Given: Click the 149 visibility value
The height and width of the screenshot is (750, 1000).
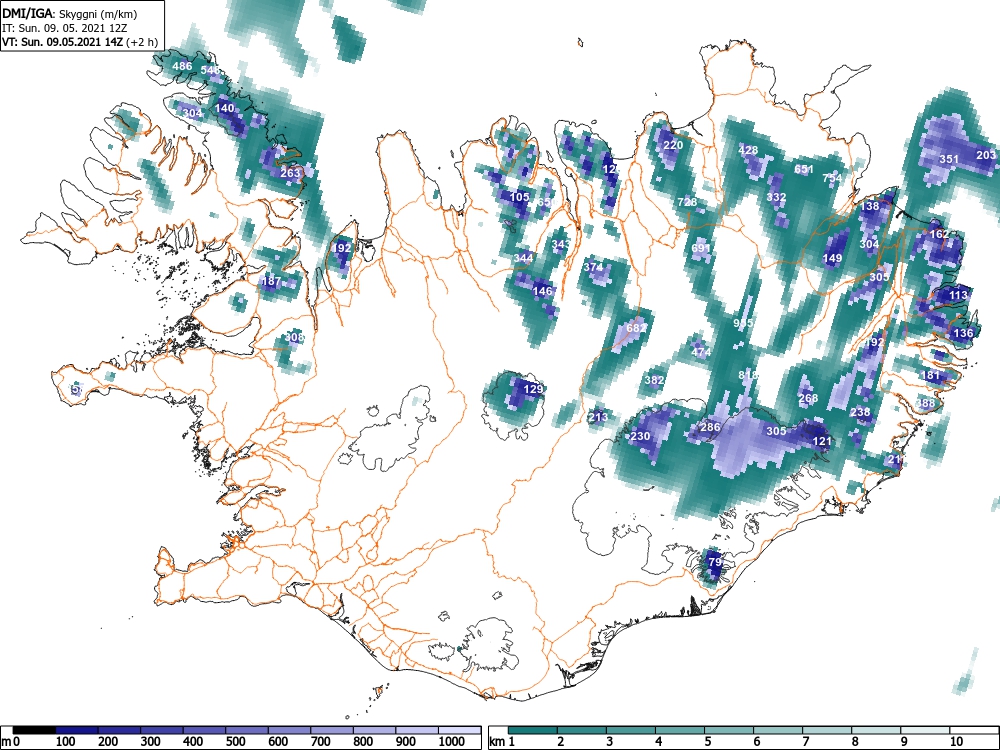Looking at the screenshot, I should [x=832, y=258].
